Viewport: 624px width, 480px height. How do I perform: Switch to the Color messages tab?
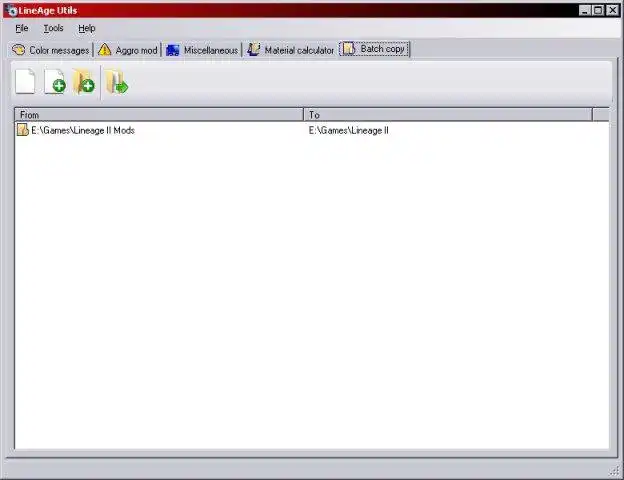(x=51, y=50)
